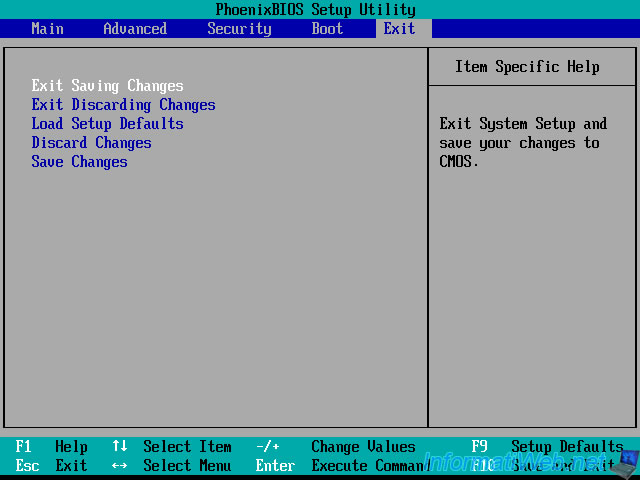The height and width of the screenshot is (480, 640).
Task: Click the F1 Help legend entry
Action: 51,447
